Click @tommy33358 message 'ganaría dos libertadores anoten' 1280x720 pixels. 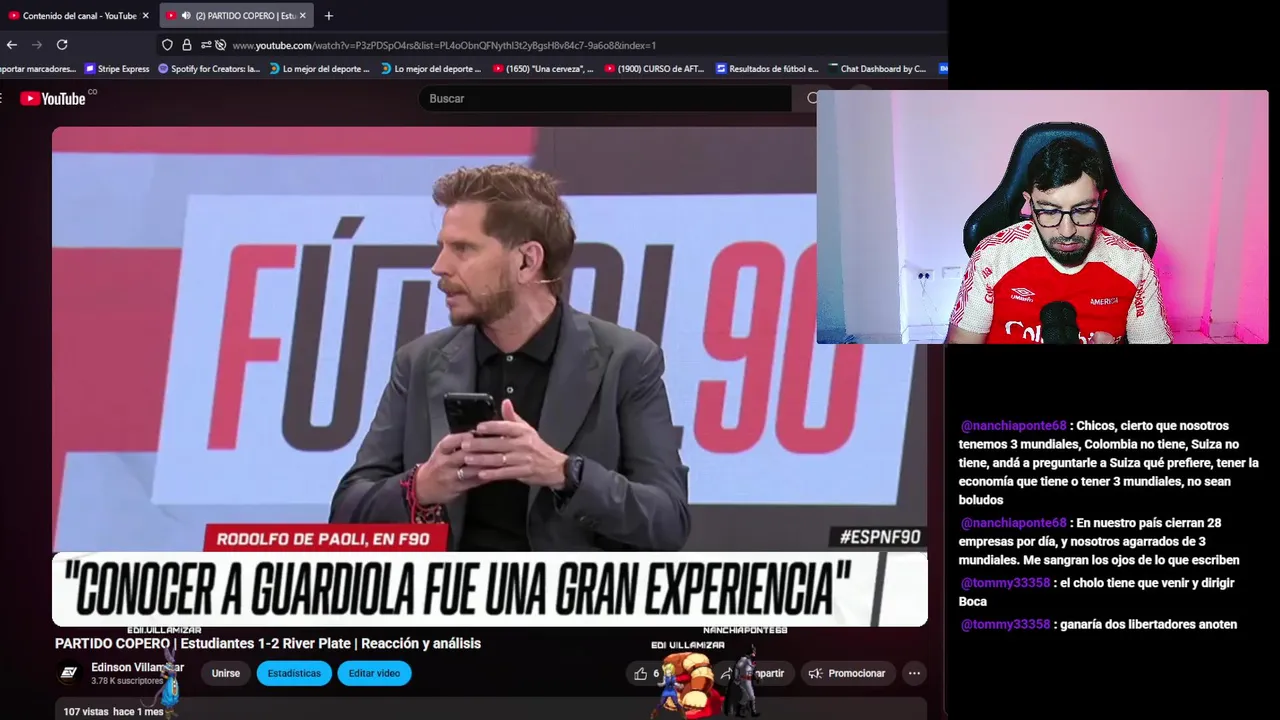(x=1099, y=624)
